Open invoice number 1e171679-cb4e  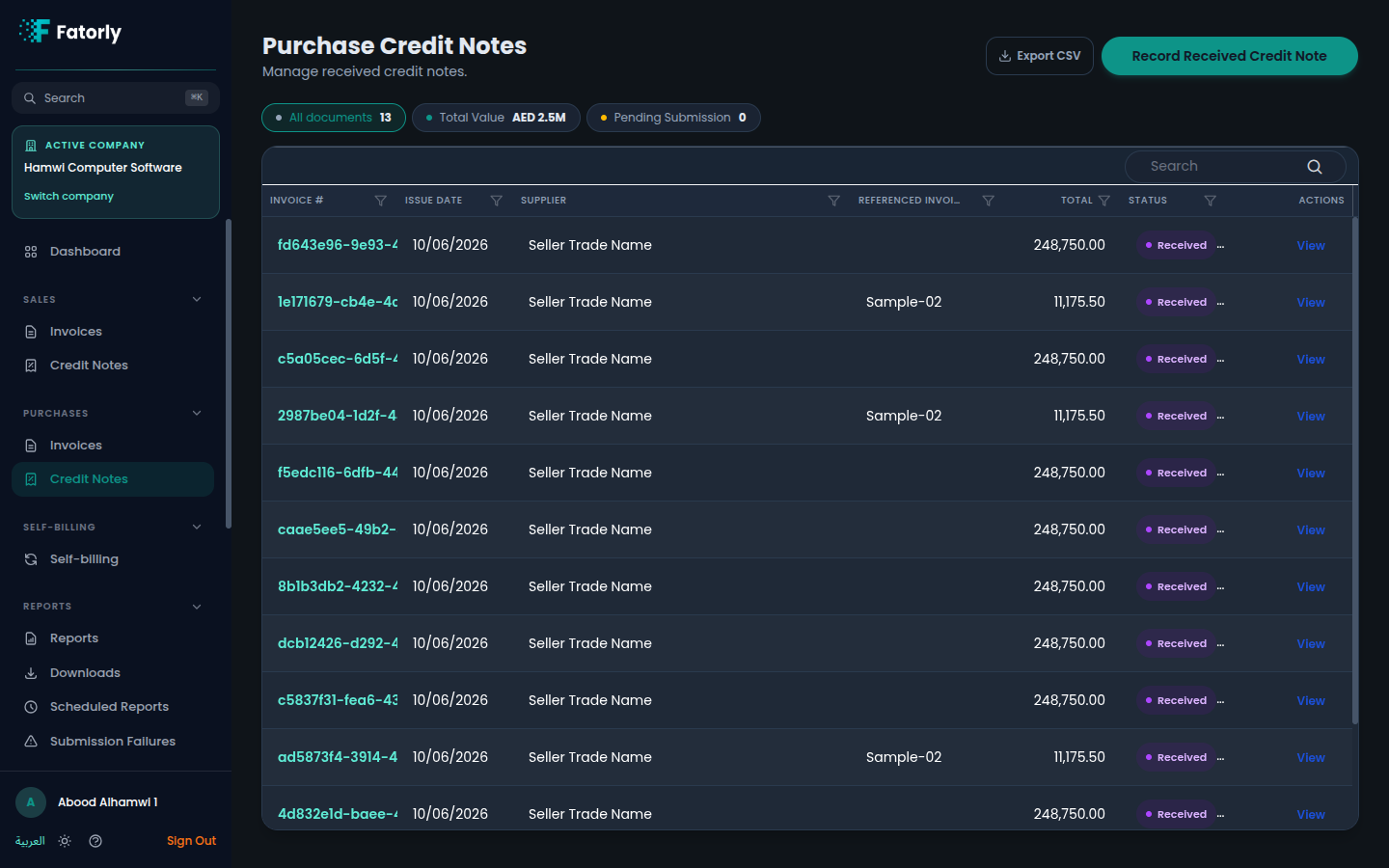coord(338,302)
